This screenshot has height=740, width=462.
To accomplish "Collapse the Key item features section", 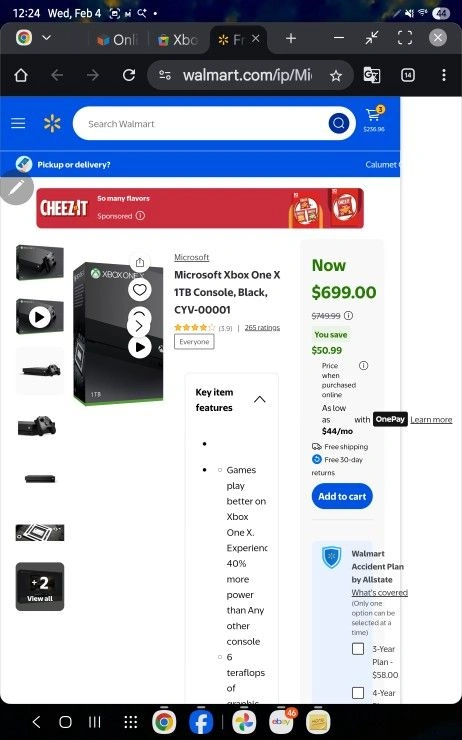I will (x=260, y=399).
